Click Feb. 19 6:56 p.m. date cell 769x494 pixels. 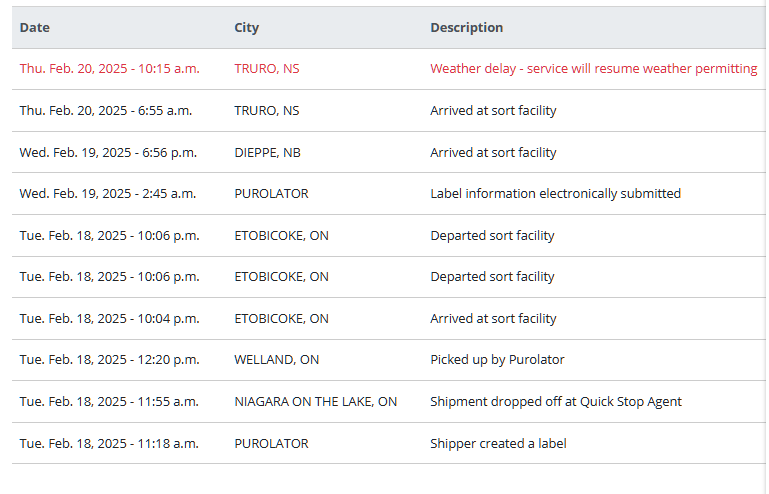[108, 153]
